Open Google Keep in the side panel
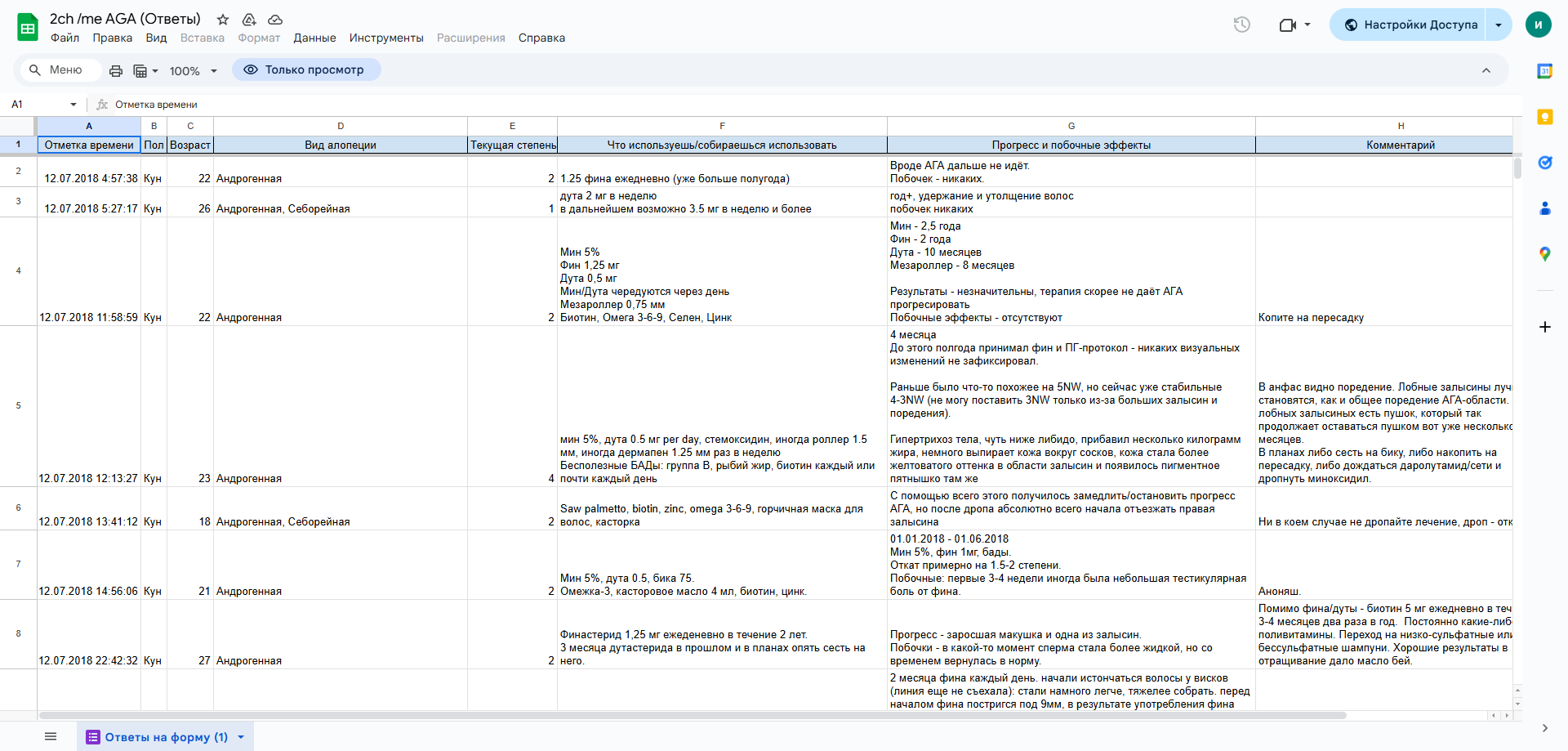This screenshot has height=751, width=1568. click(x=1544, y=117)
